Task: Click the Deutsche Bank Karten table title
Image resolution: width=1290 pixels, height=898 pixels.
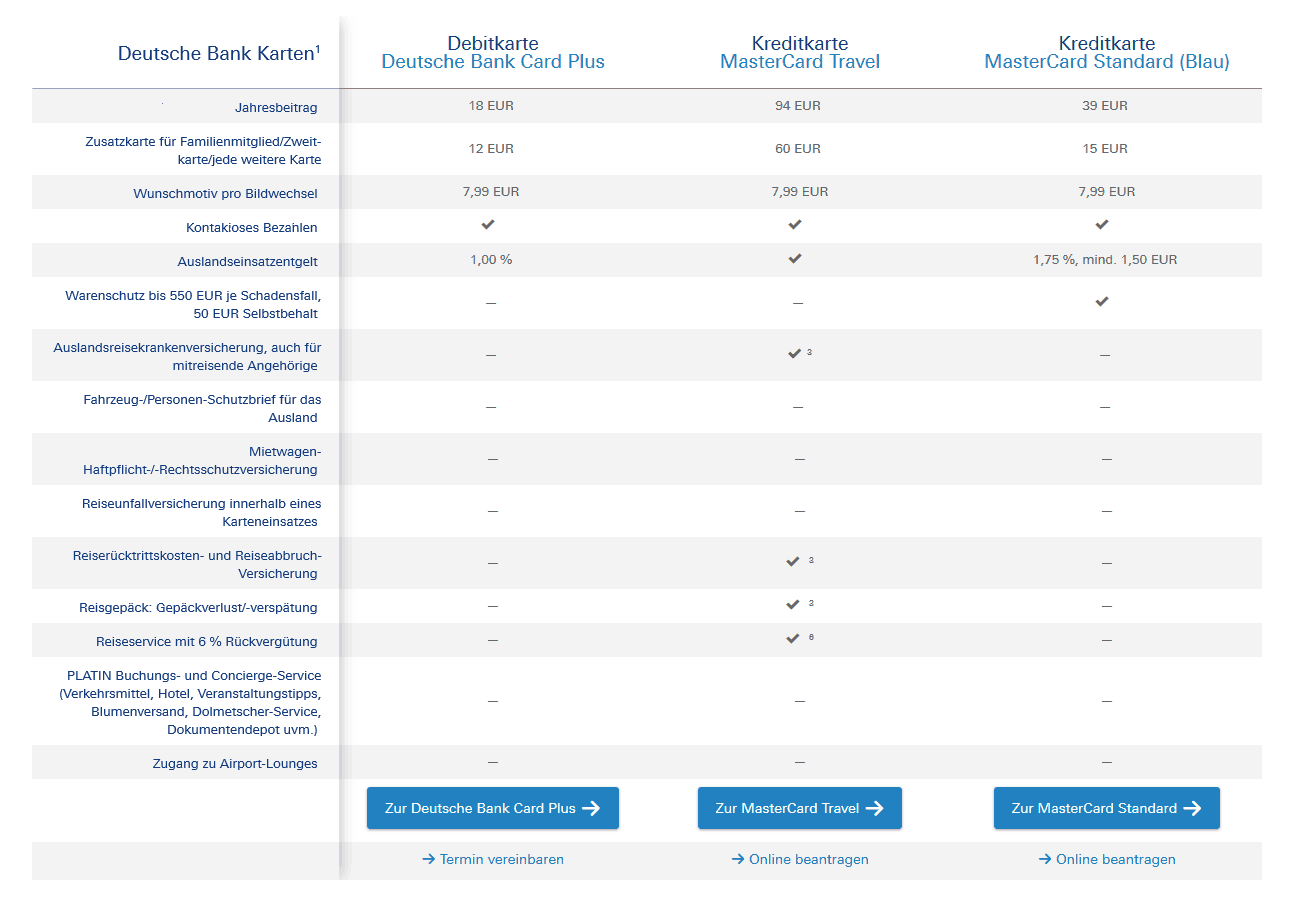Action: [x=219, y=53]
